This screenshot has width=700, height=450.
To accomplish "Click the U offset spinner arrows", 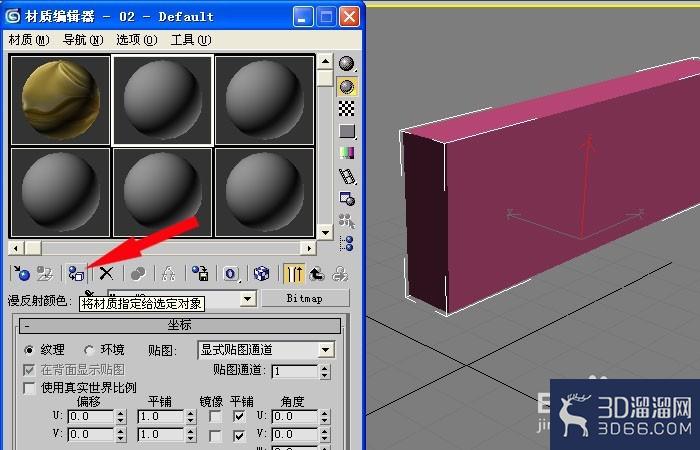I will 121,417.
